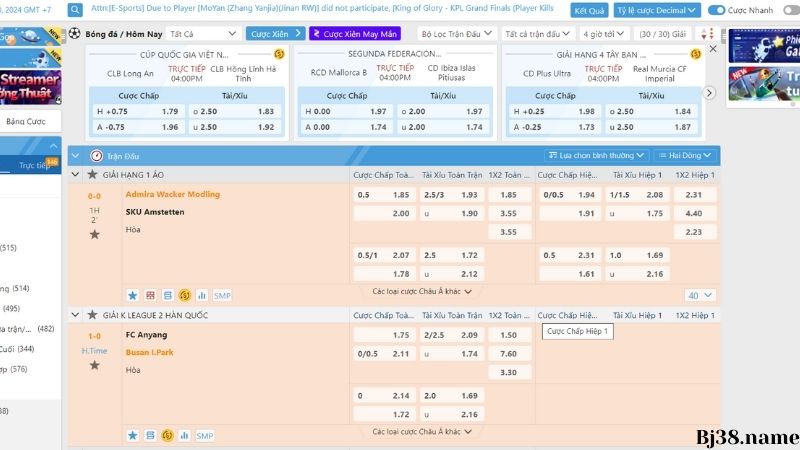Favorite the Admira Wacker Modling match star
The height and width of the screenshot is (450, 800).
pyautogui.click(x=94, y=234)
